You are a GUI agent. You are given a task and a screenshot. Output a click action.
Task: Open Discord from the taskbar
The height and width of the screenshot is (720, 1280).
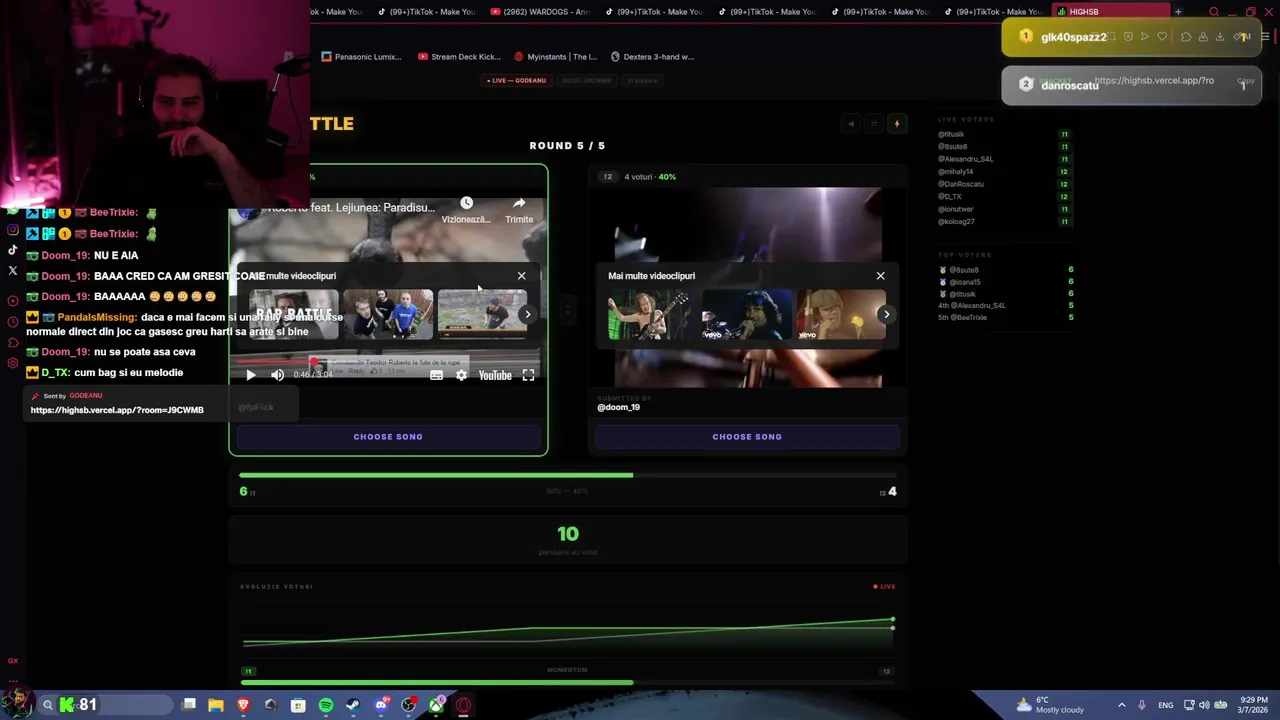pyautogui.click(x=381, y=705)
